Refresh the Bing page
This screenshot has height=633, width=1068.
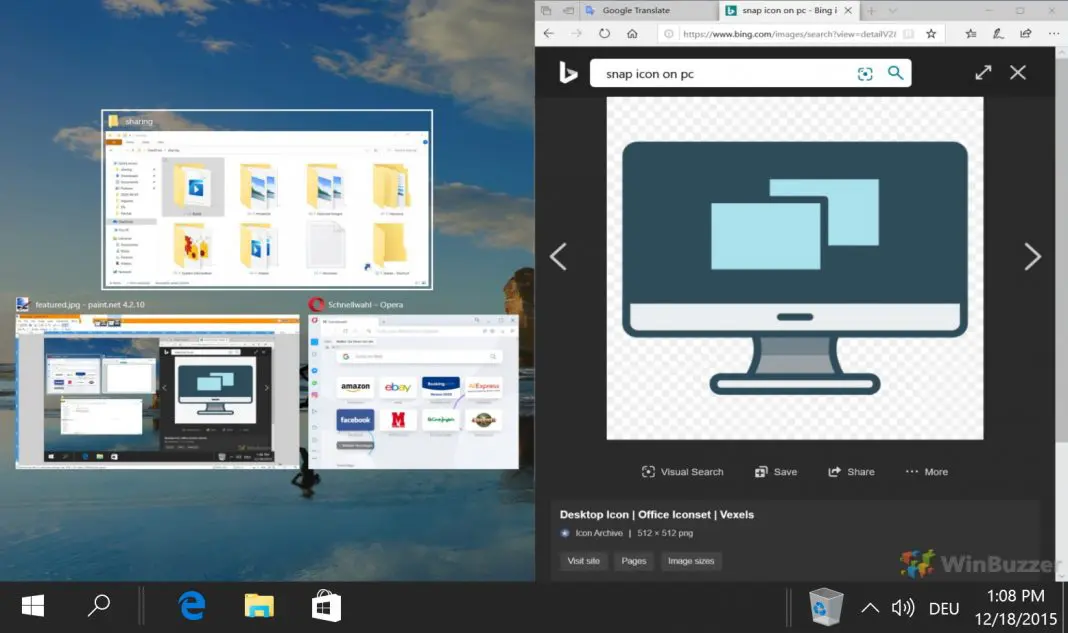pos(604,33)
